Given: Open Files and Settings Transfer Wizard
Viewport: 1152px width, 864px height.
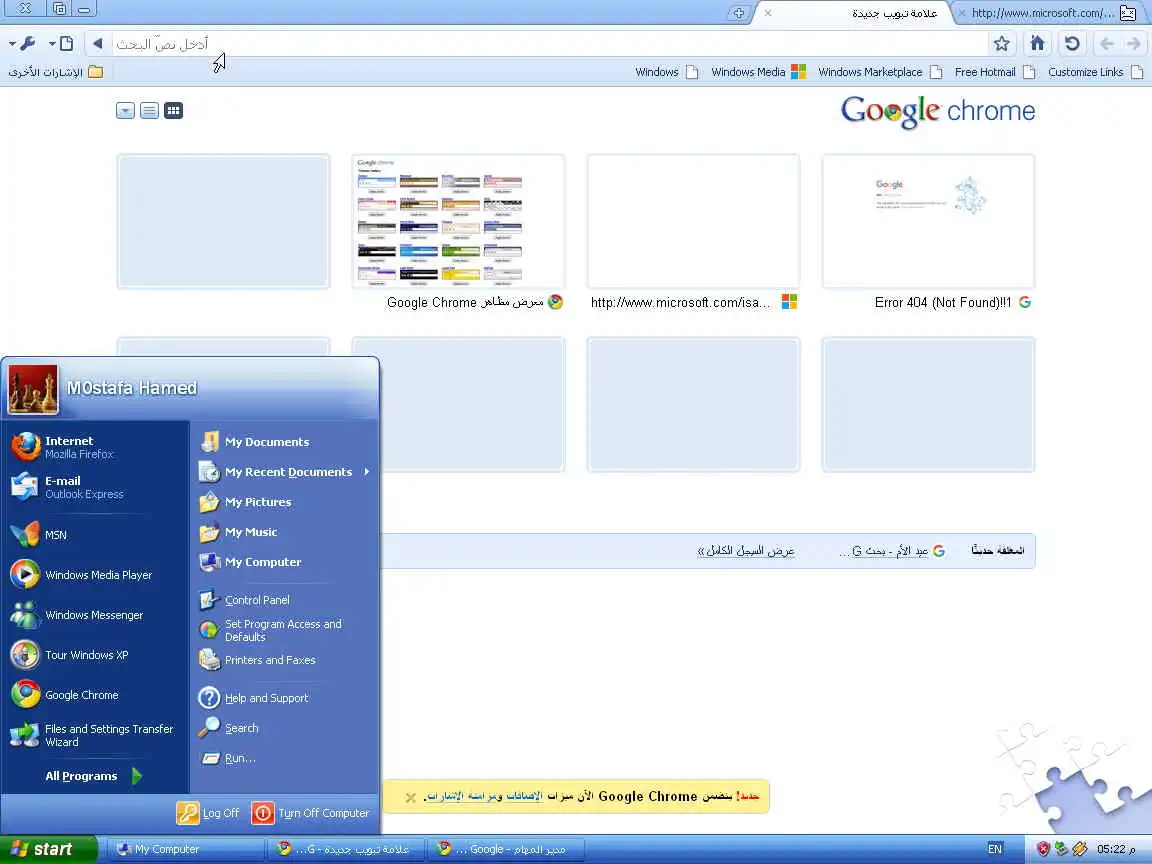Looking at the screenshot, I should click(x=94, y=735).
